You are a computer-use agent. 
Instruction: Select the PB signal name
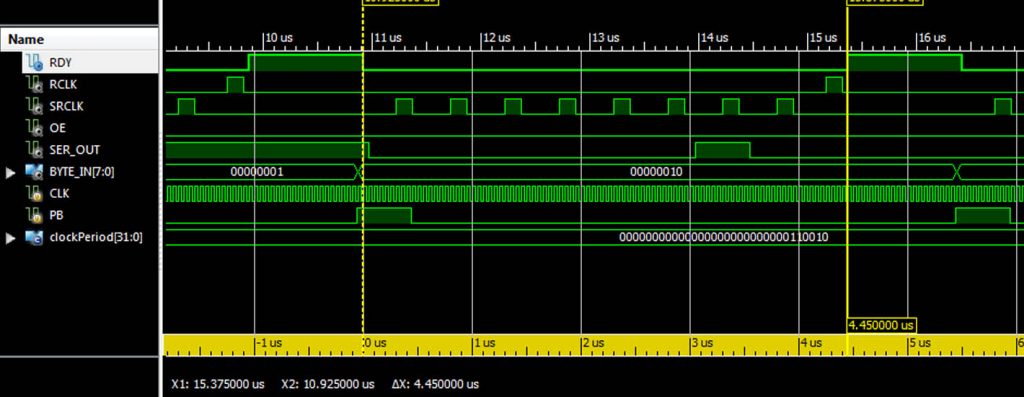57,215
